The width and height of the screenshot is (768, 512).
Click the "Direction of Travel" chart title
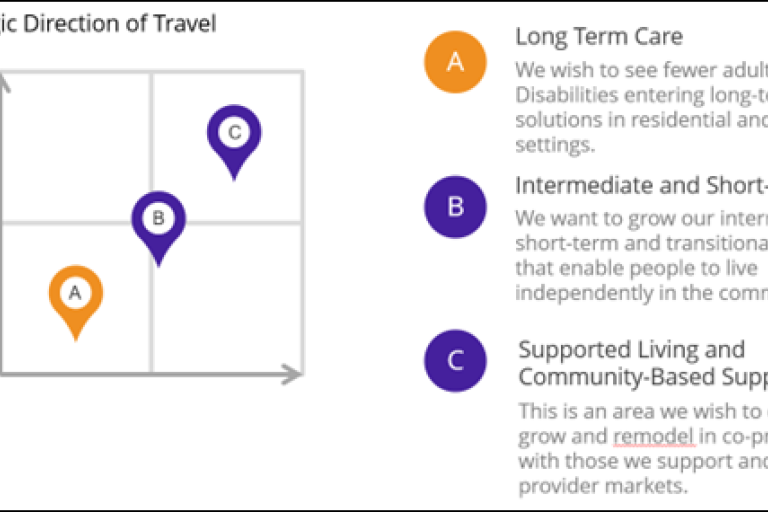pyautogui.click(x=108, y=22)
